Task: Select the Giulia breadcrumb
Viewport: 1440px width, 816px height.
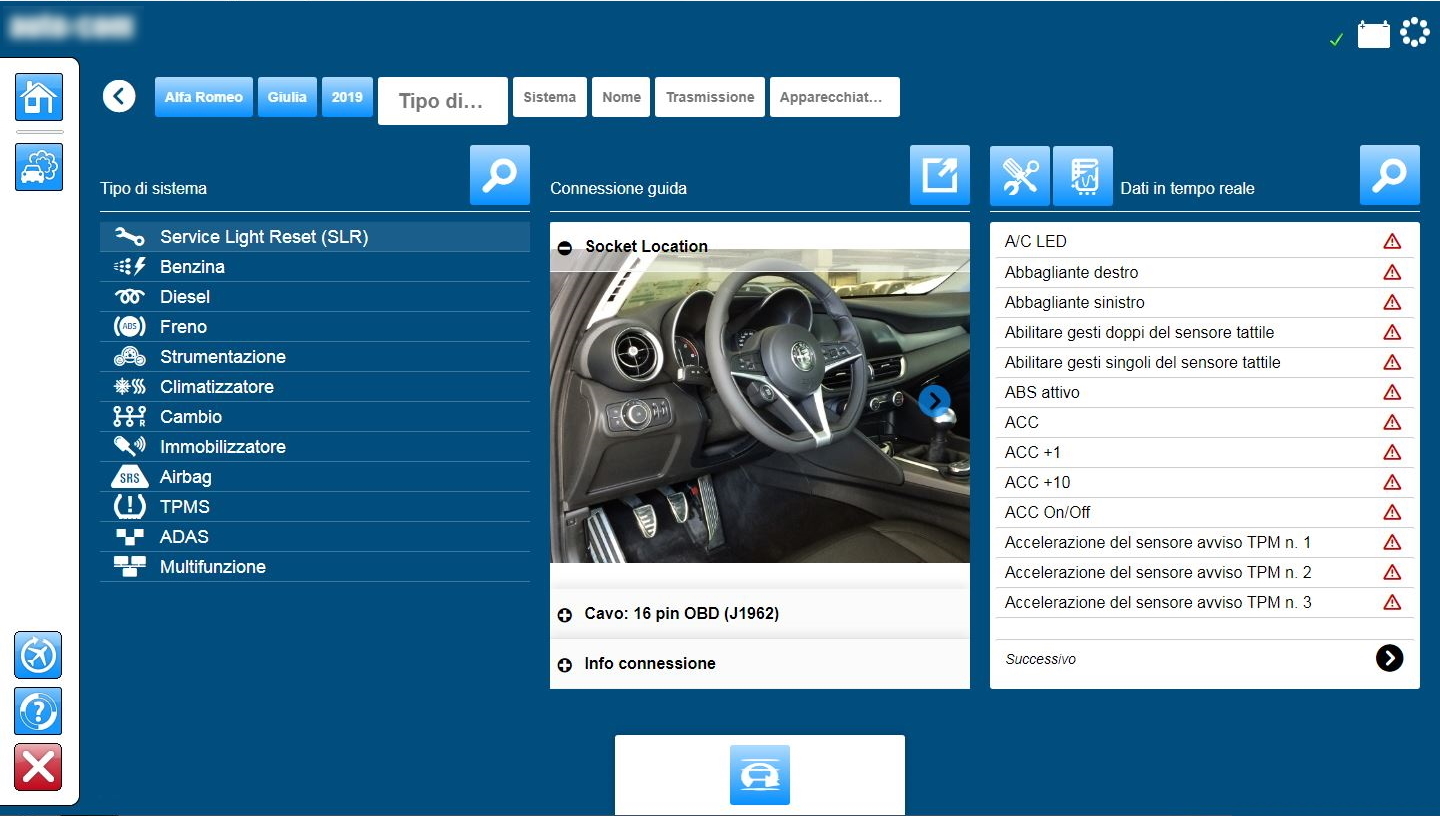Action: tap(287, 97)
